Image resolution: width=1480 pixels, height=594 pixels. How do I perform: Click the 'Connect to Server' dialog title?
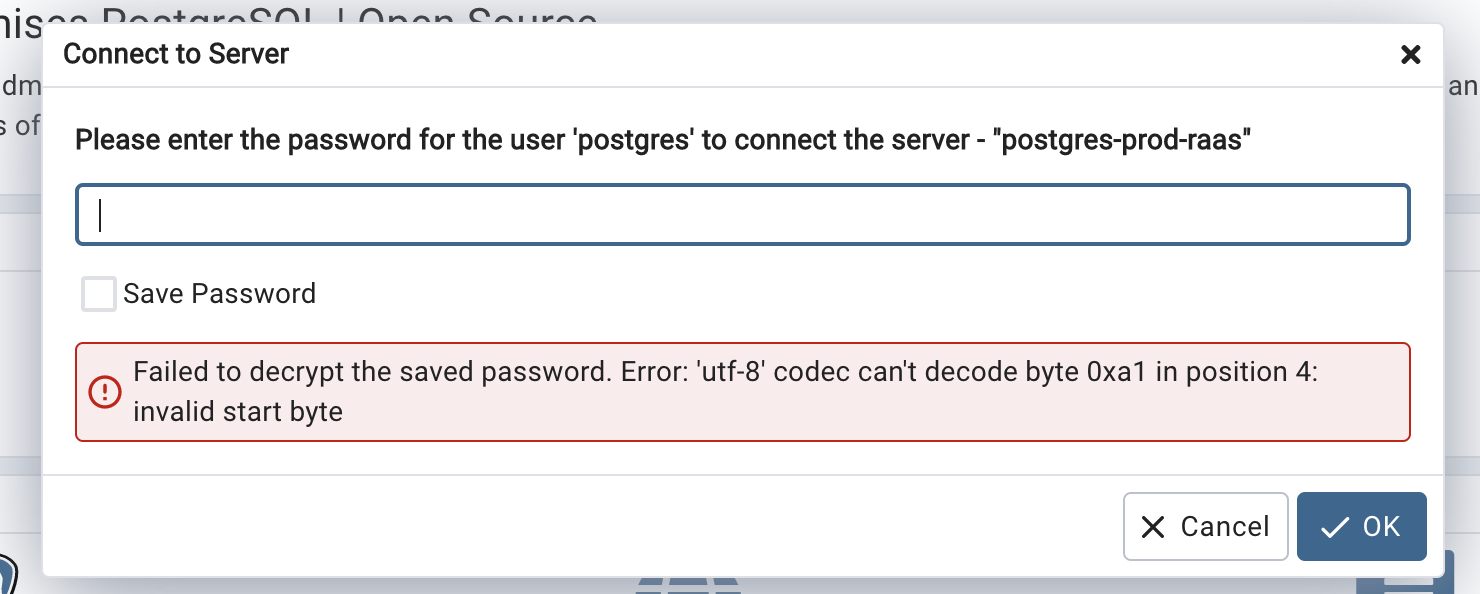coord(176,54)
